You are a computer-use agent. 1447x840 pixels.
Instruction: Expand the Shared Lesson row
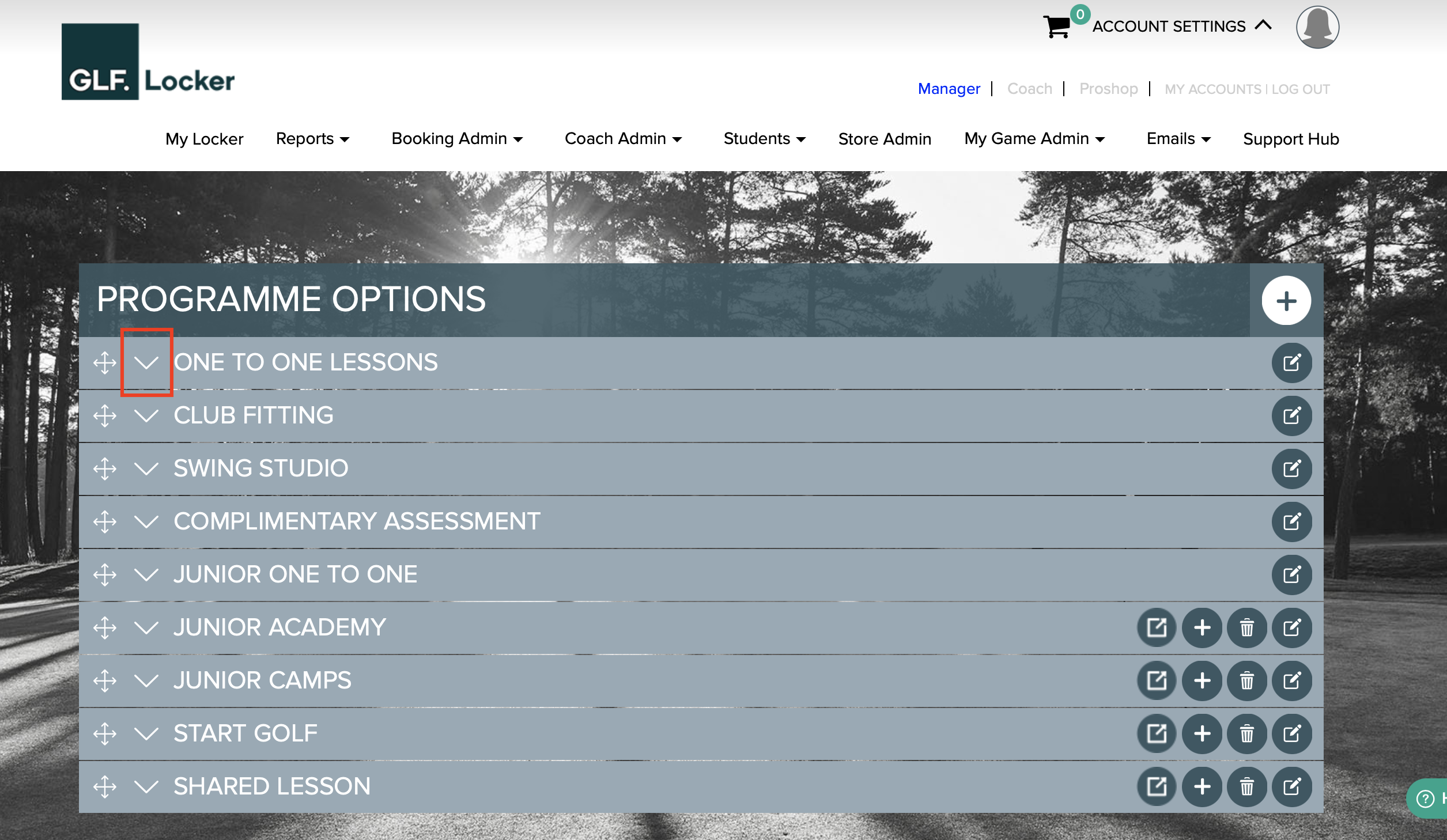[146, 786]
